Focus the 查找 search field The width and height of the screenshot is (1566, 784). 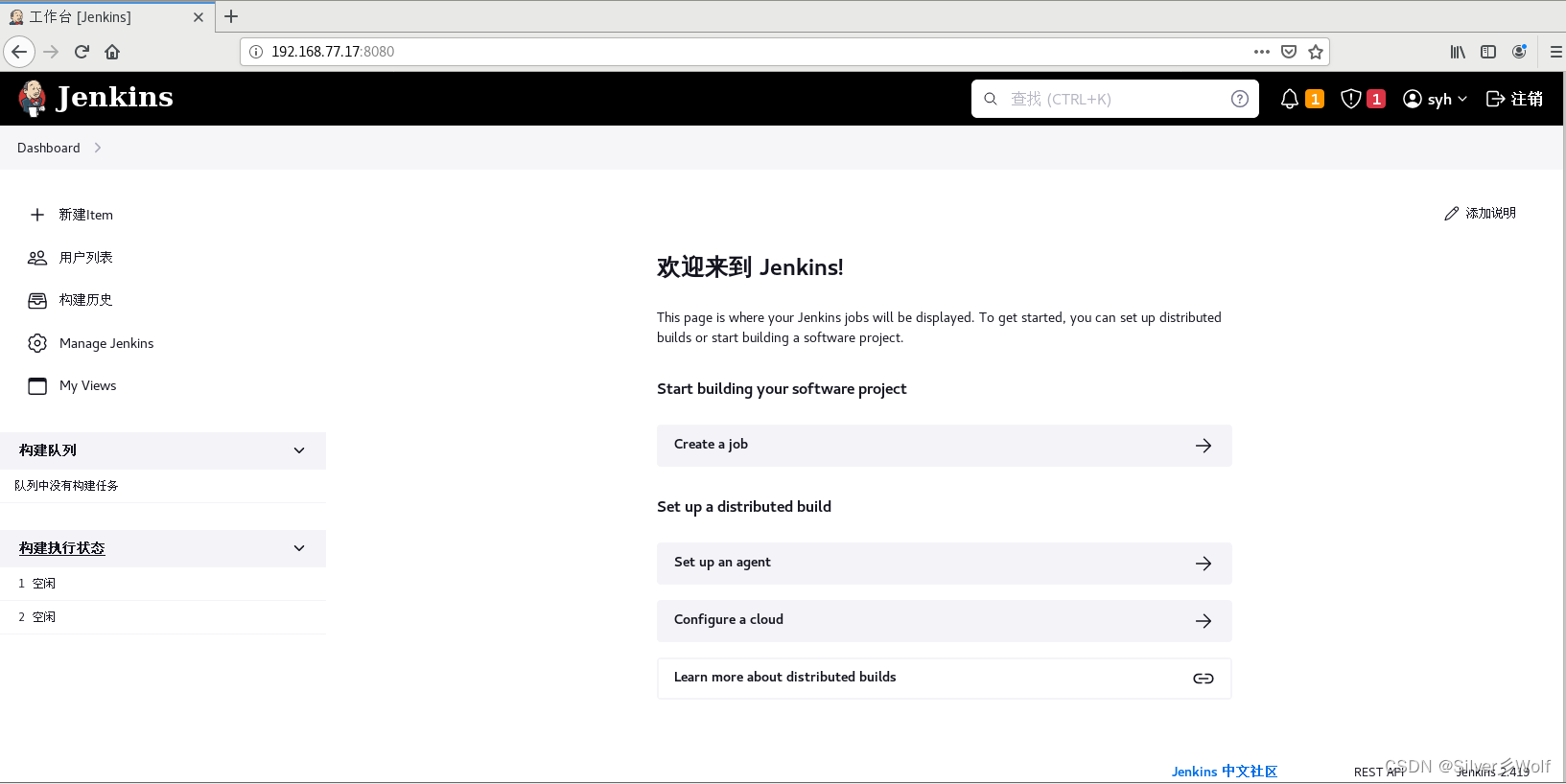(x=1115, y=99)
